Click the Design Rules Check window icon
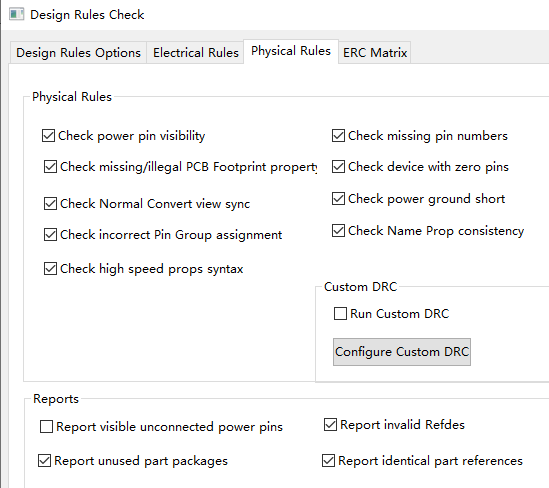 click(x=16, y=15)
